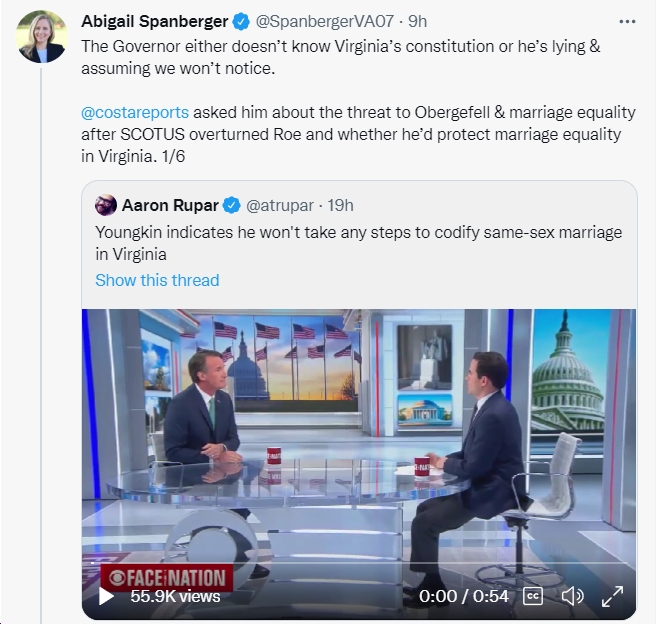Click Abigail Spanberger's verified badge
Image resolution: width=670 pixels, height=624 pixels.
[x=241, y=21]
